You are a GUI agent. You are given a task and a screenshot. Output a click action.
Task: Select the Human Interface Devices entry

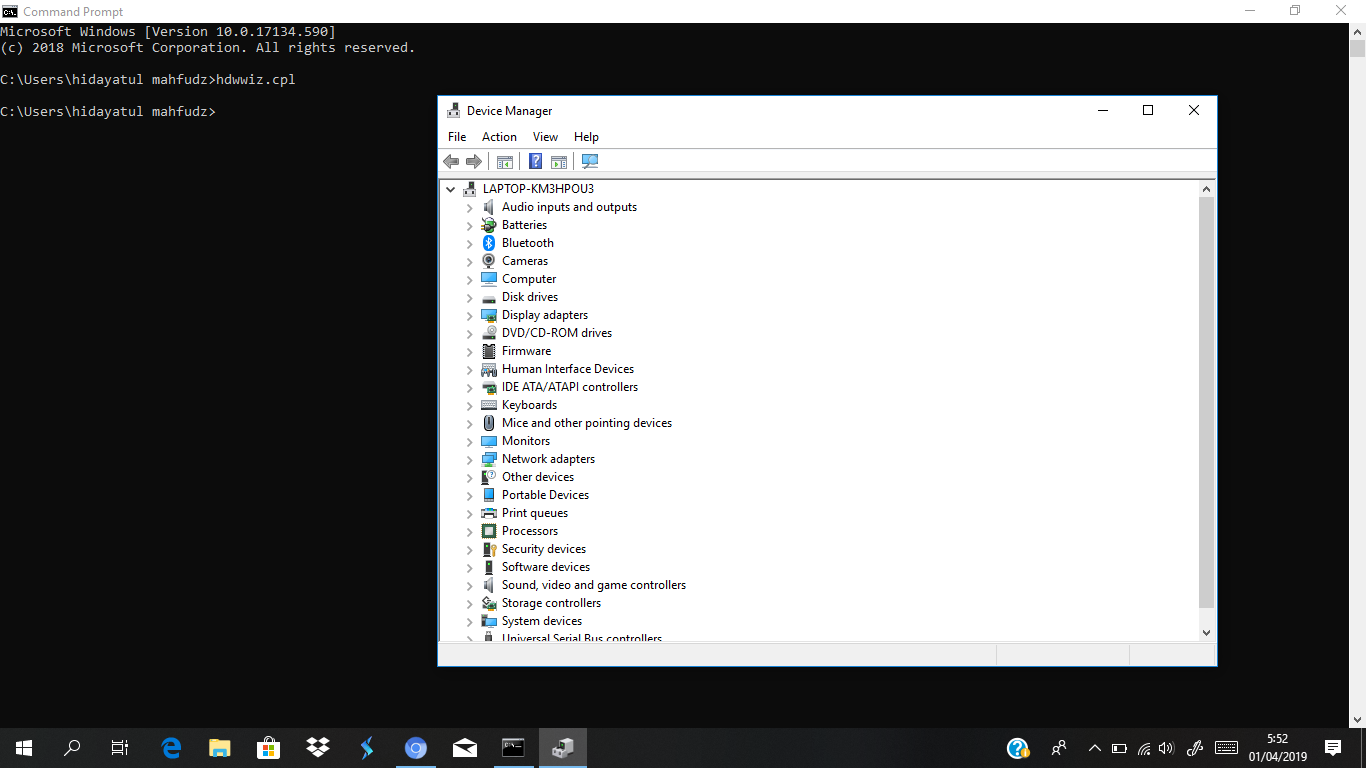coord(568,369)
